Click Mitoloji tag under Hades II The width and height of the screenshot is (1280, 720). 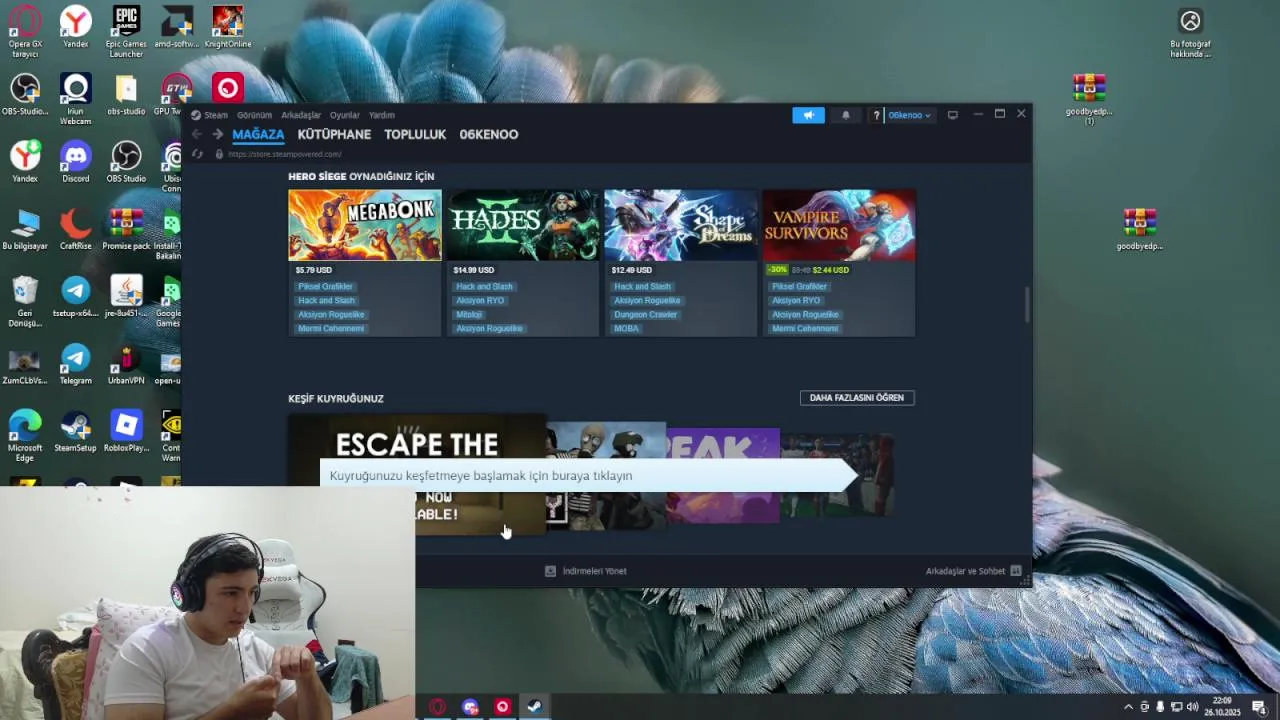469,314
